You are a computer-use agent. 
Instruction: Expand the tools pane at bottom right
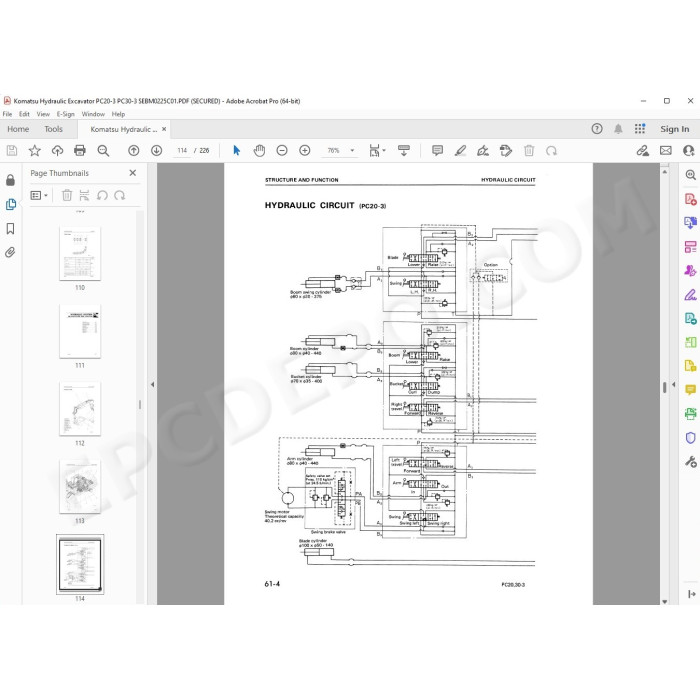692,594
